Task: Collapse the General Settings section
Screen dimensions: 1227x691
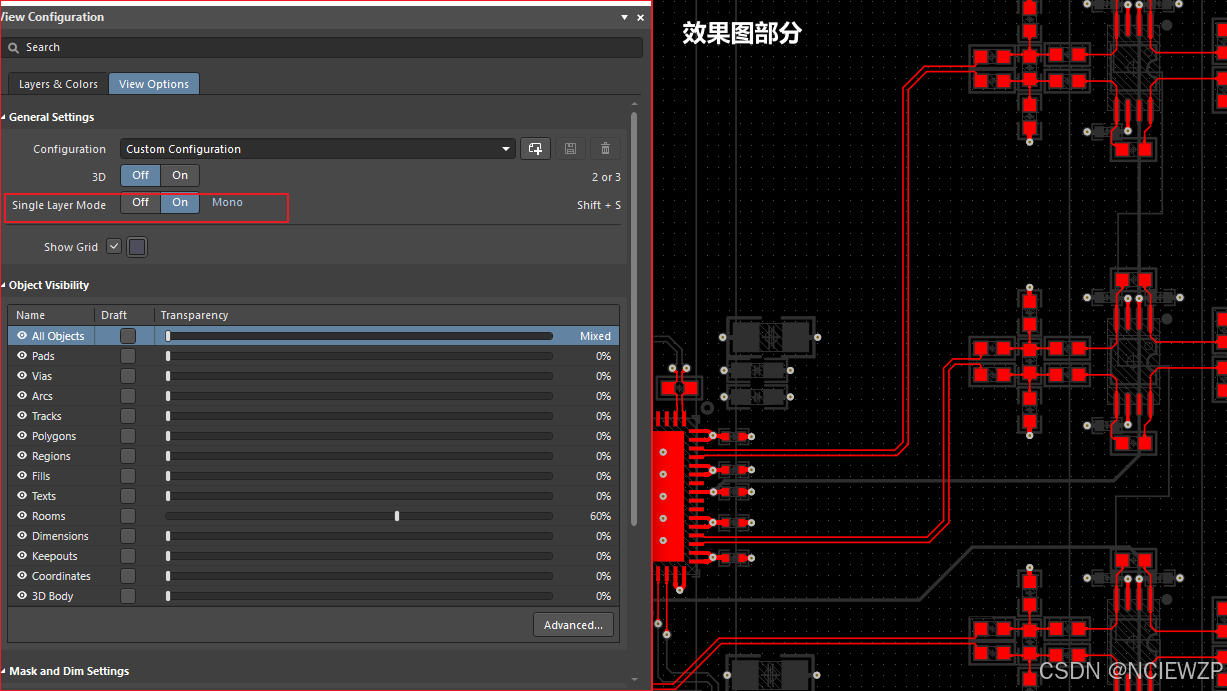Action: click(3, 117)
